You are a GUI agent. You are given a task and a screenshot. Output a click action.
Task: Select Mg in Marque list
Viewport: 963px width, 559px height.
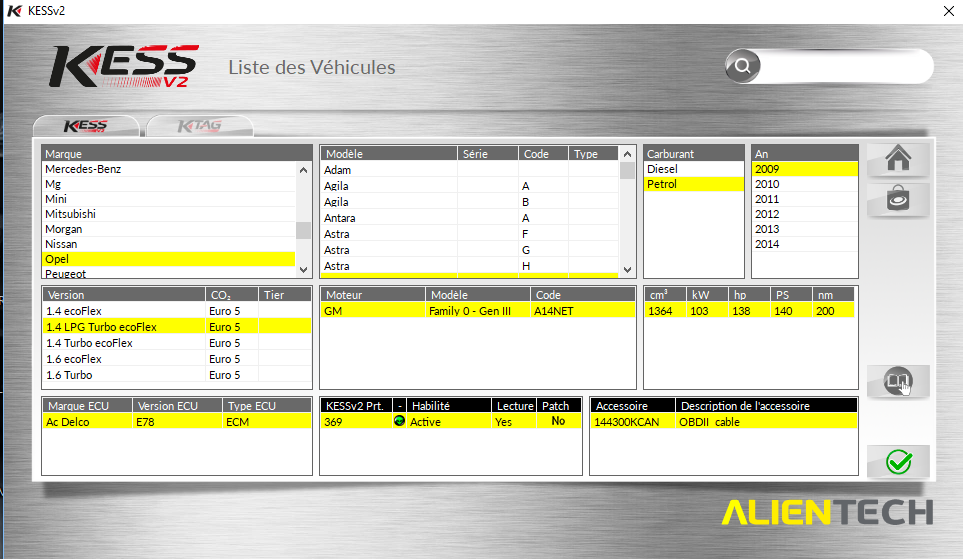tap(169, 184)
